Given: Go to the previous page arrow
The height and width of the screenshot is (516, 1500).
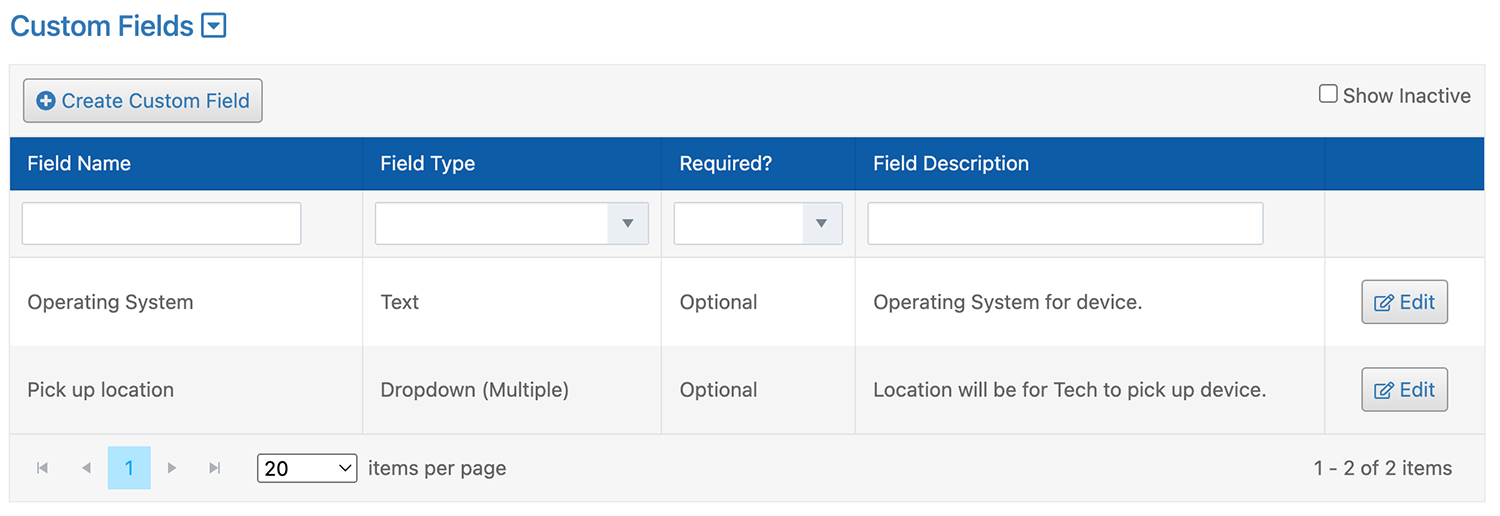Looking at the screenshot, I should click(86, 468).
